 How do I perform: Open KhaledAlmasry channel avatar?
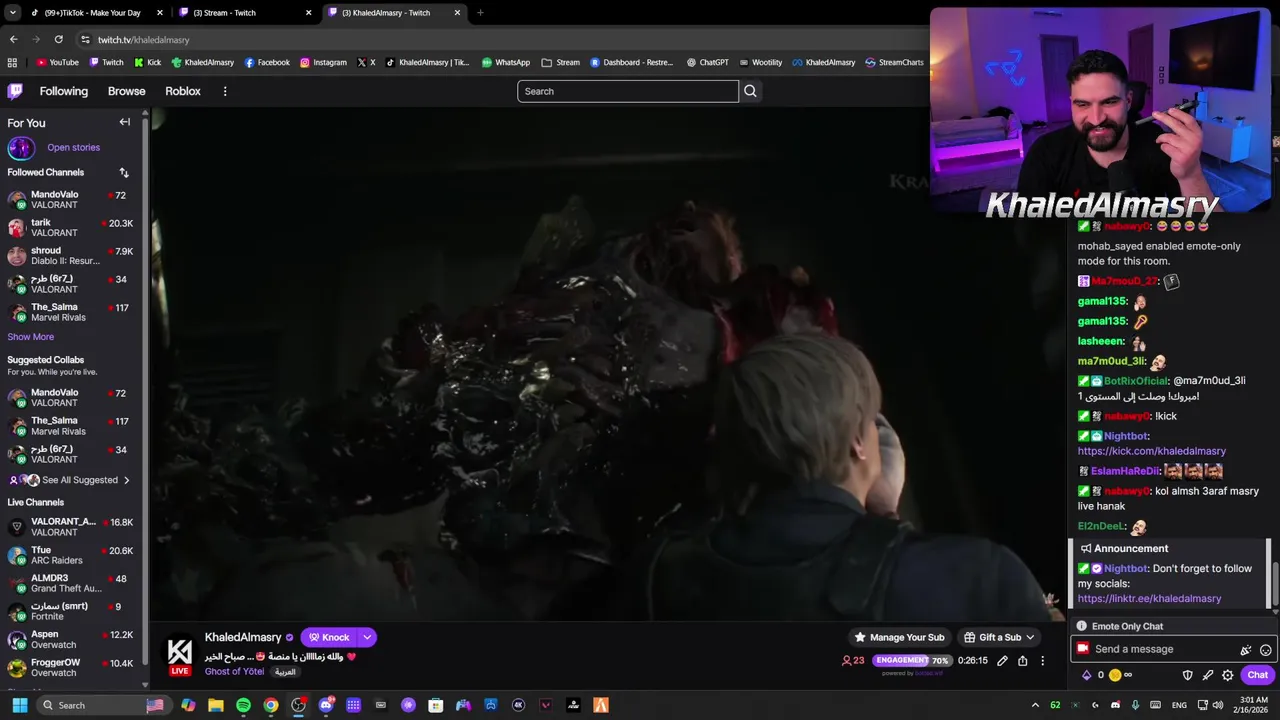coord(179,652)
